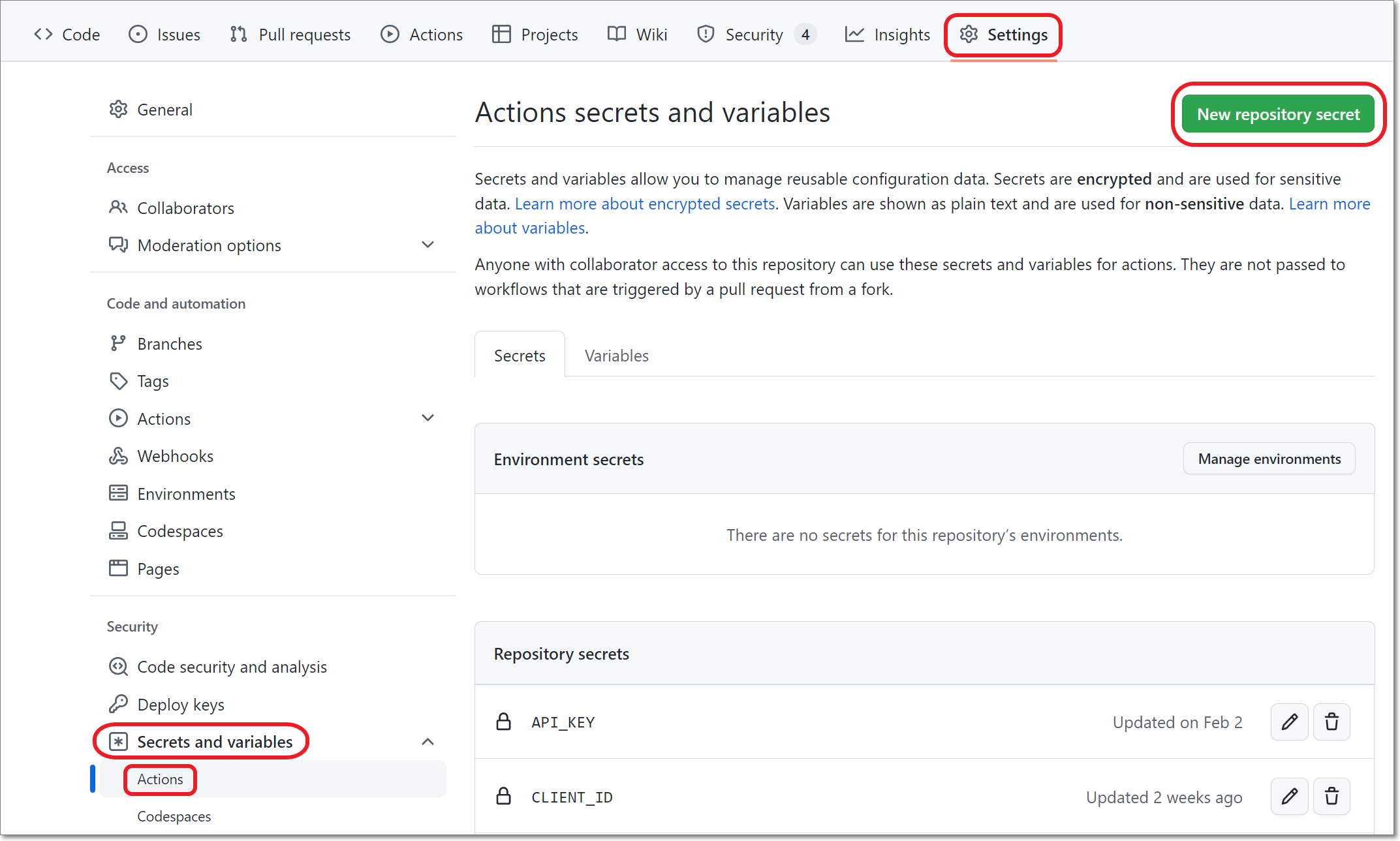The image size is (1400, 841).
Task: Click the Moderation options comment icon
Action: click(x=118, y=245)
